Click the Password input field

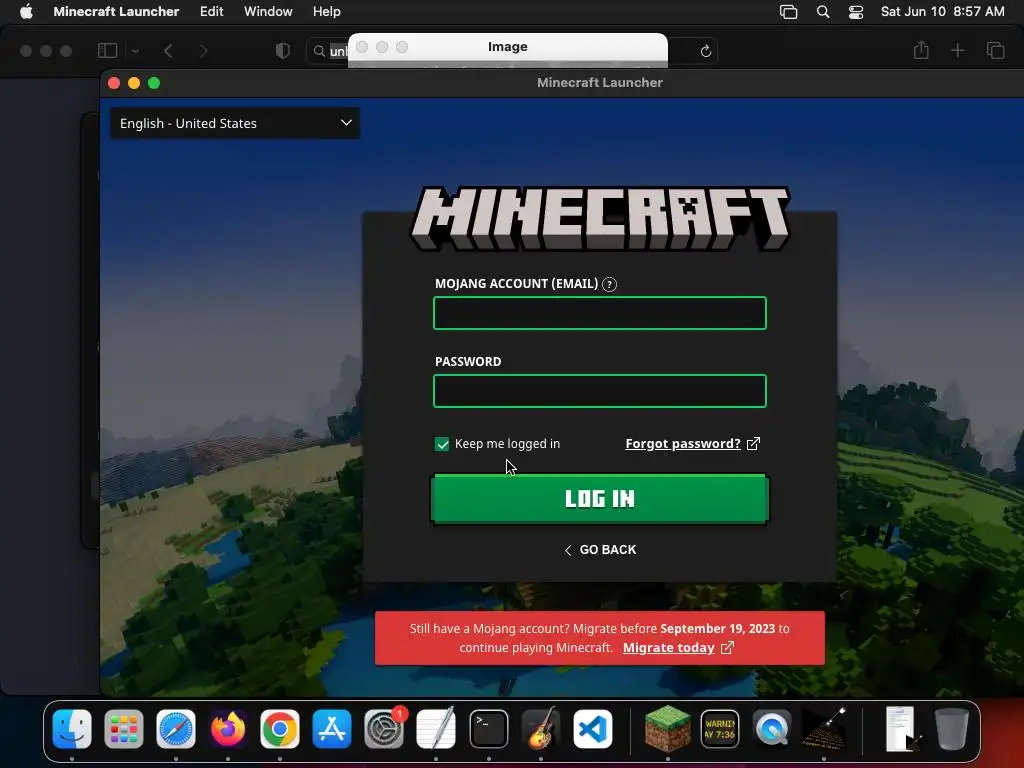600,391
